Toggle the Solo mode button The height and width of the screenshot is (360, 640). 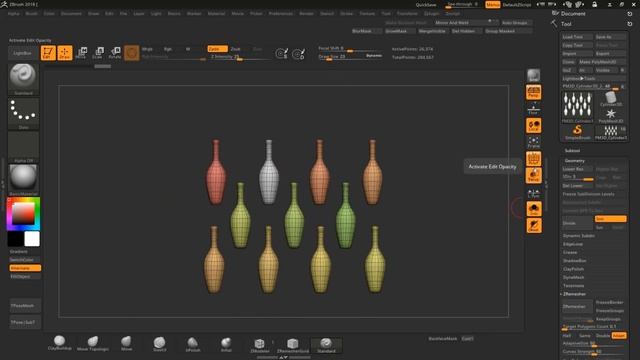[533, 209]
